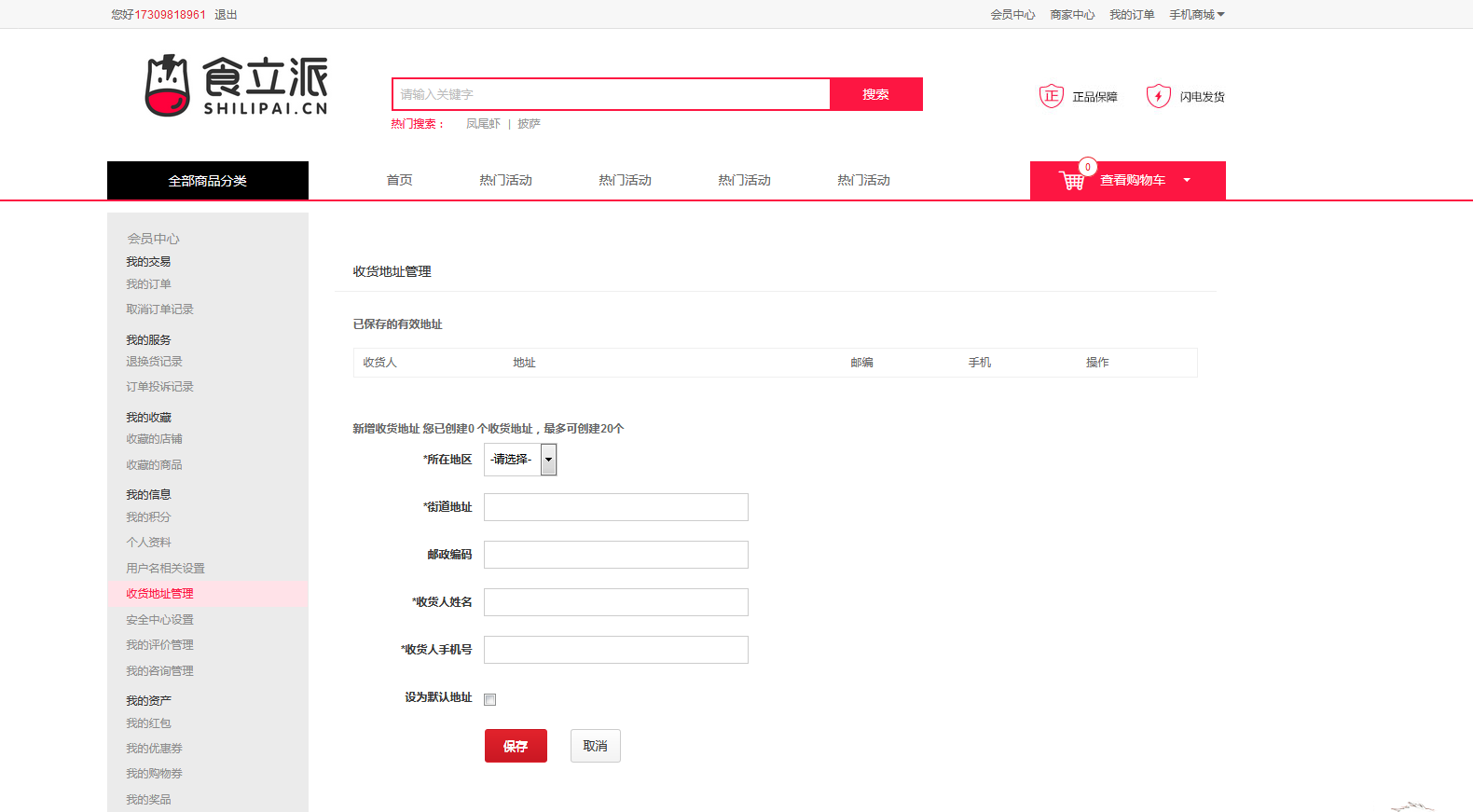The width and height of the screenshot is (1473, 812).
Task: Open 取消订单记录 in the sidebar
Action: (159, 310)
